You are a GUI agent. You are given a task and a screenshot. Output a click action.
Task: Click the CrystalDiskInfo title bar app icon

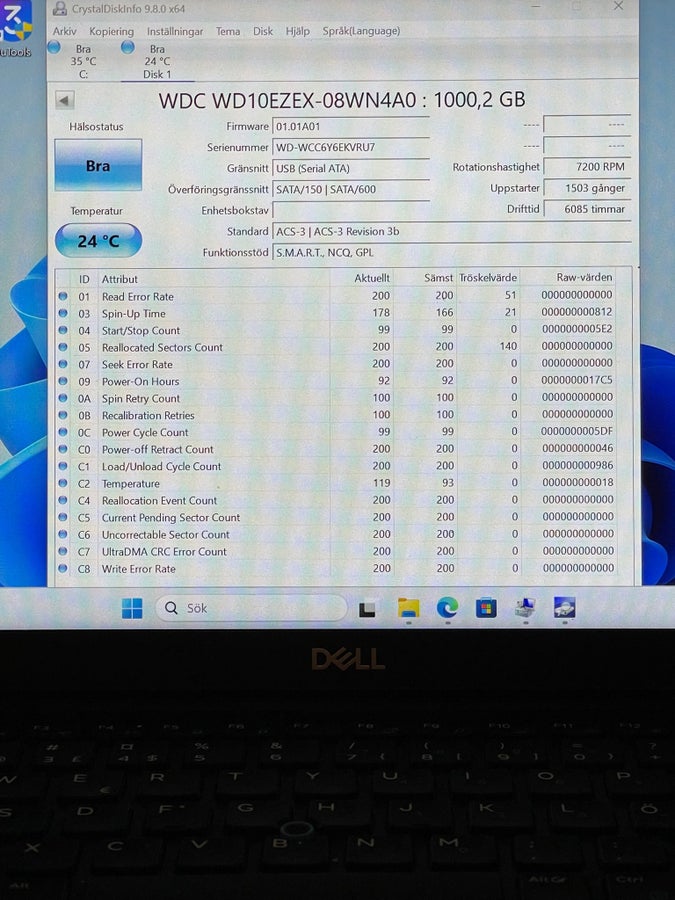click(x=60, y=8)
